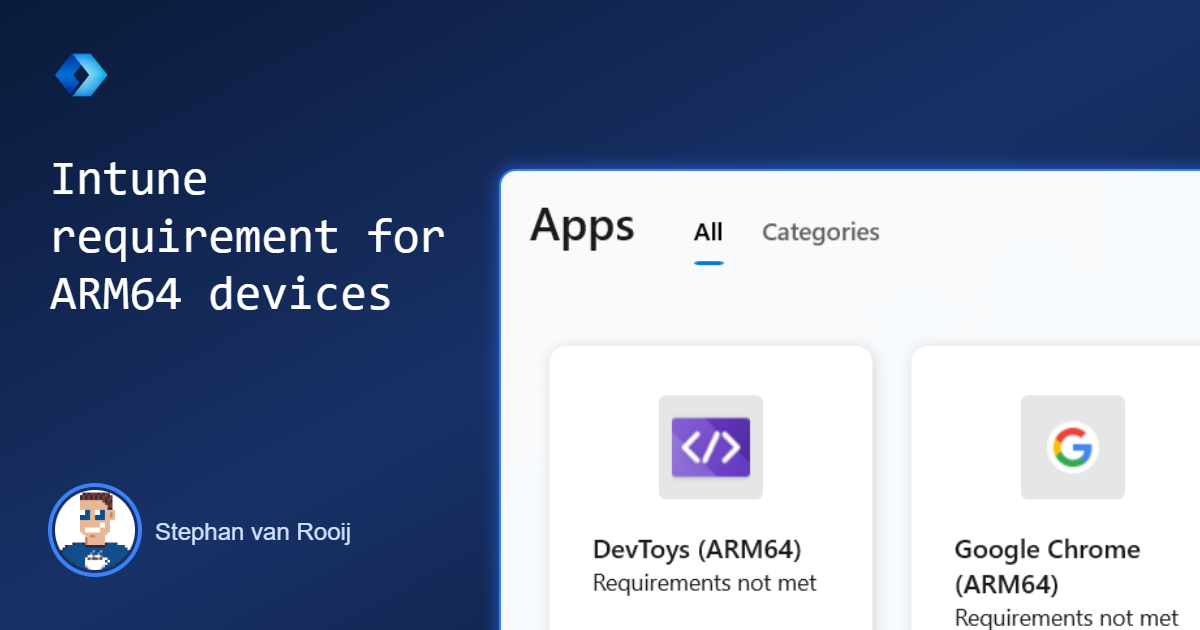Open the Google Chrome (ARM64) app title
Viewport: 1200px width, 630px height.
coord(1047,566)
